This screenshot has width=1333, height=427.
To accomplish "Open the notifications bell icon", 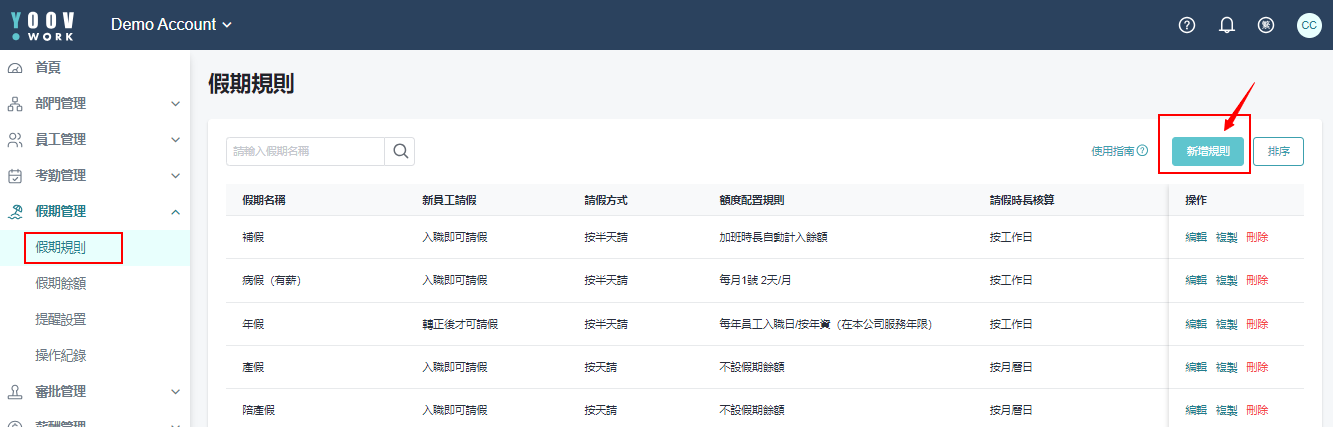I will click(1227, 25).
